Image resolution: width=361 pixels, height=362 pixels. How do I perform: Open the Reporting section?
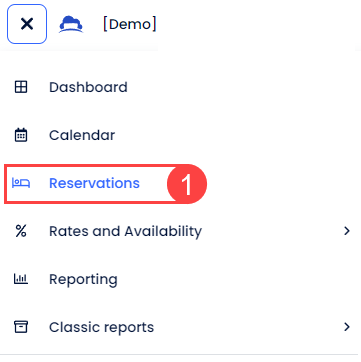(x=83, y=280)
